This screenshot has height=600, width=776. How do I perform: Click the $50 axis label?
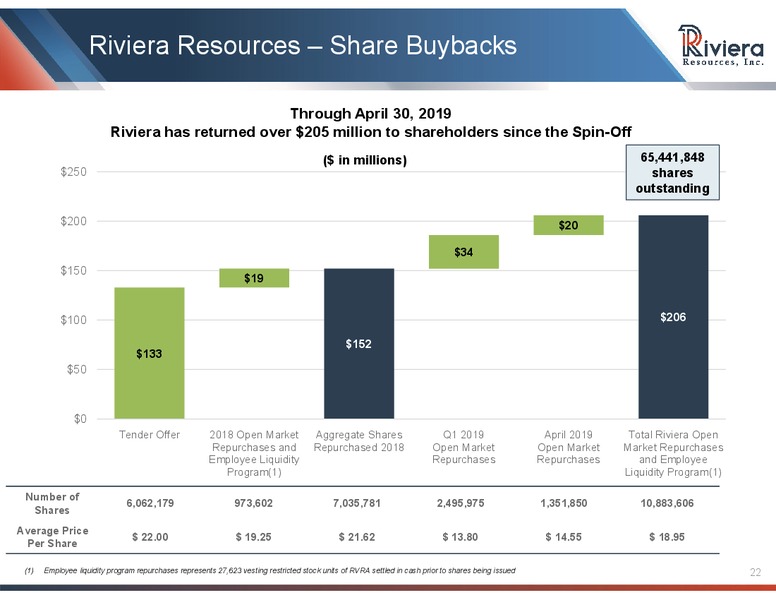77,369
